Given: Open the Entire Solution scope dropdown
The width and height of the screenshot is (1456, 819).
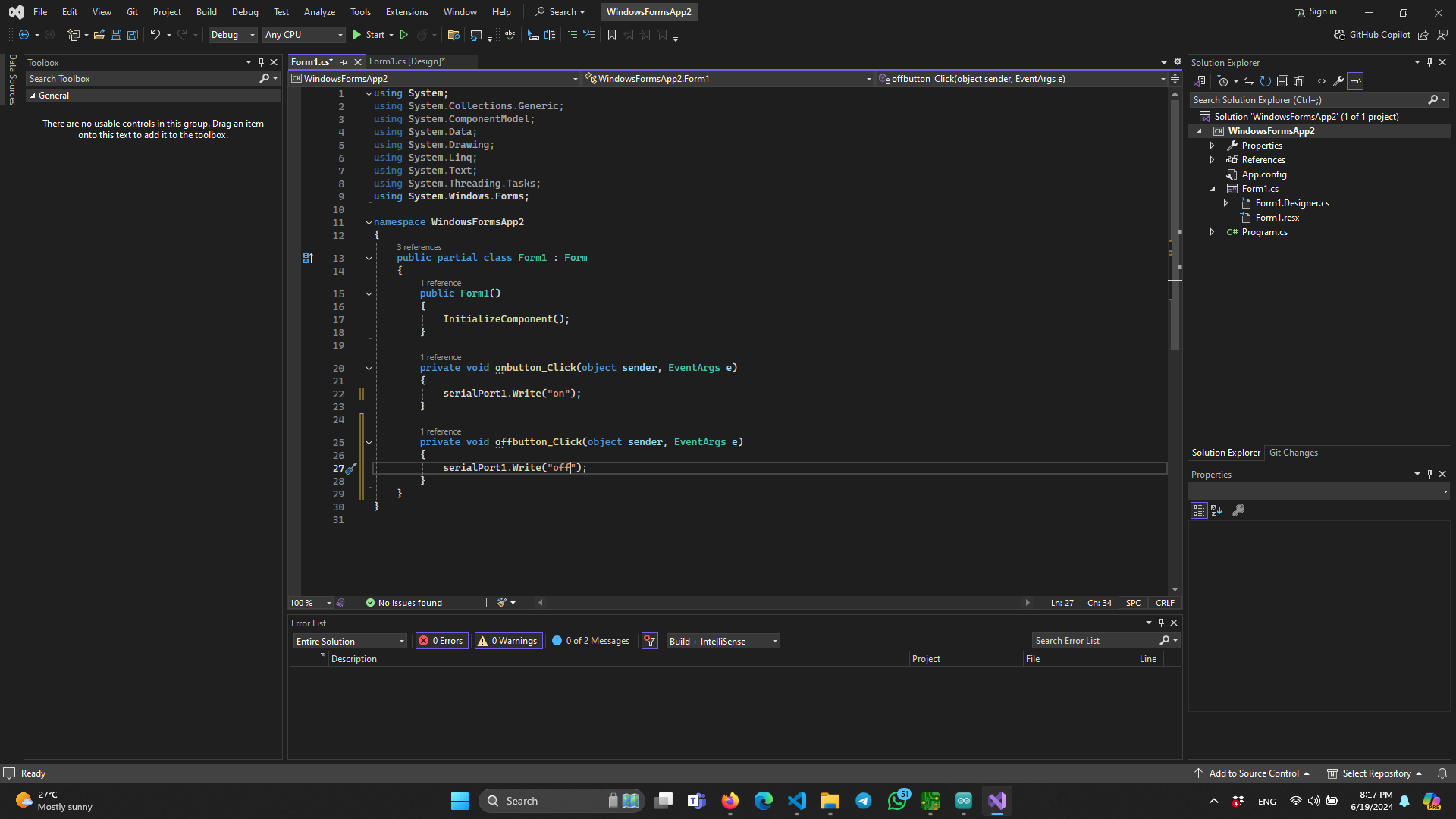Looking at the screenshot, I should (x=350, y=642).
